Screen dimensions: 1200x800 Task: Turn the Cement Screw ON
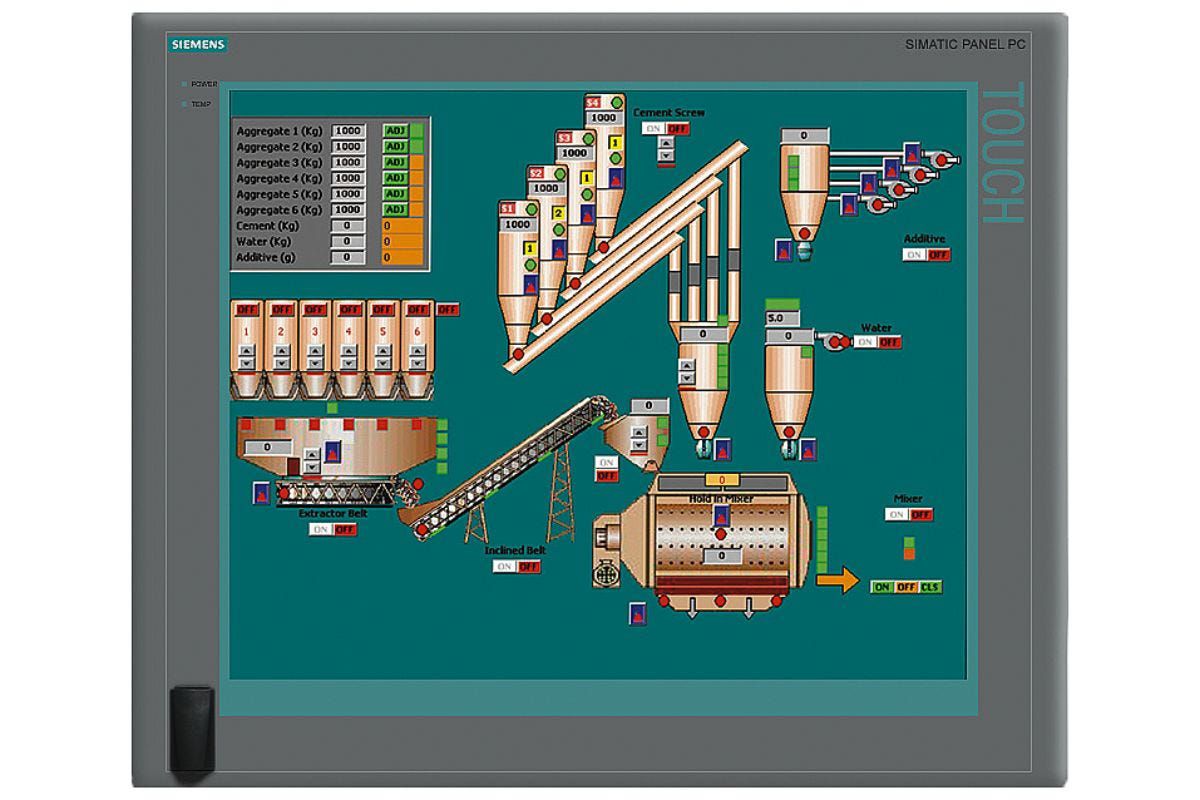point(654,129)
